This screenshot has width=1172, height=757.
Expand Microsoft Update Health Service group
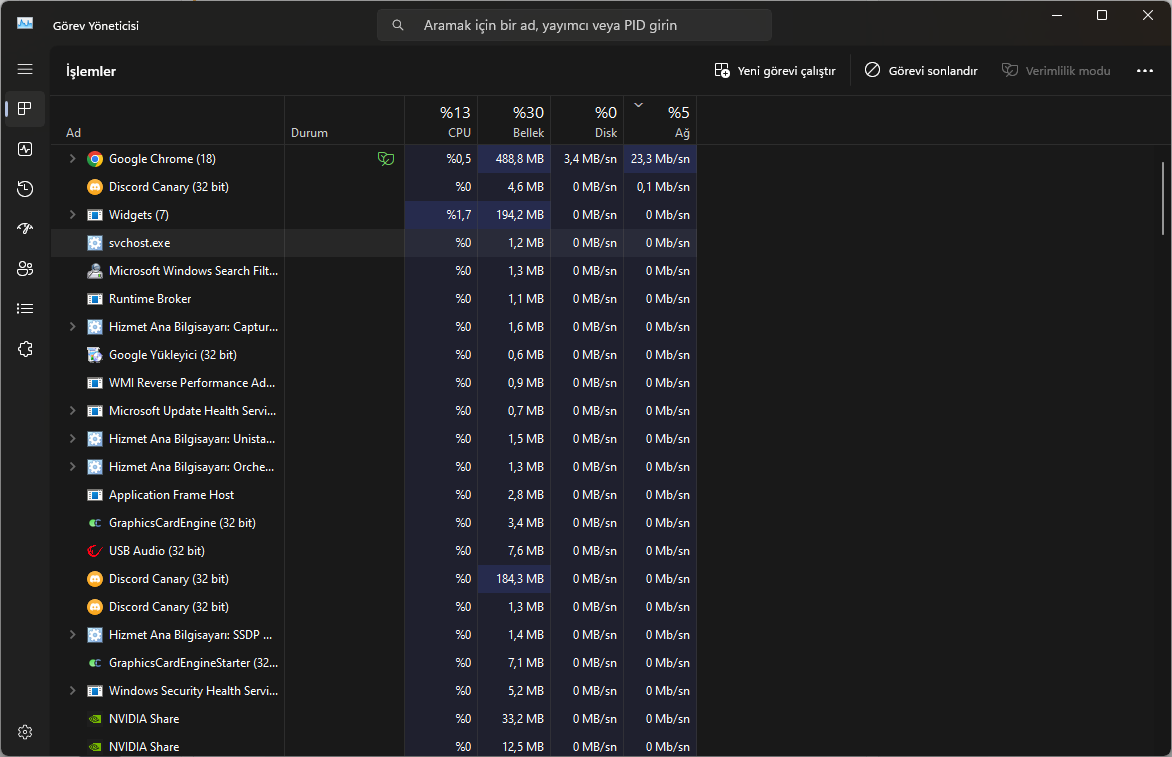(x=73, y=410)
